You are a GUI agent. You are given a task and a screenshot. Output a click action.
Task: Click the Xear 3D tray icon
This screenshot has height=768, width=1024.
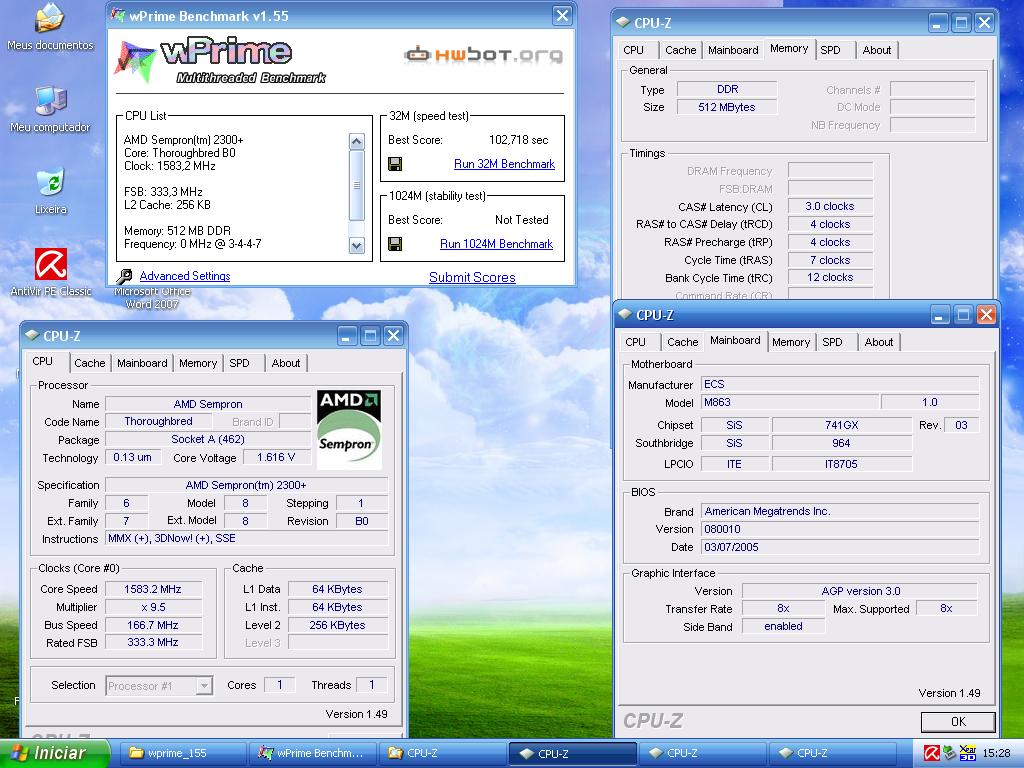coord(967,753)
